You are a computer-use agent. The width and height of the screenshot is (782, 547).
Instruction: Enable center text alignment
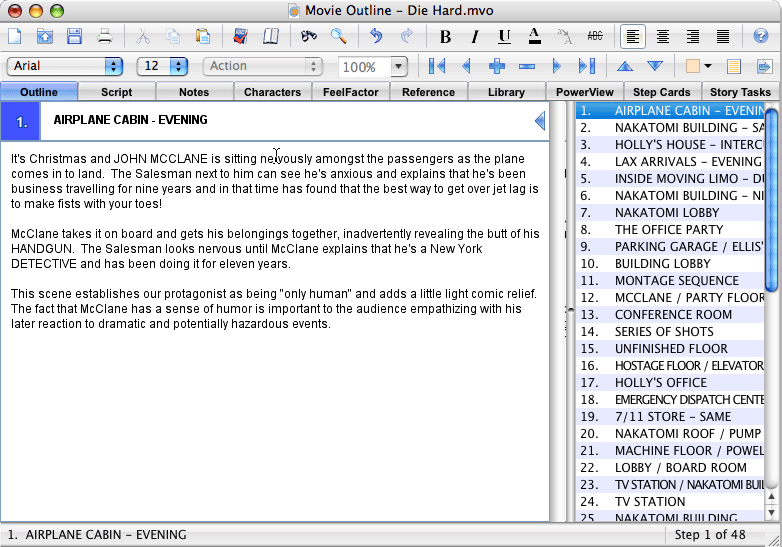(663, 37)
